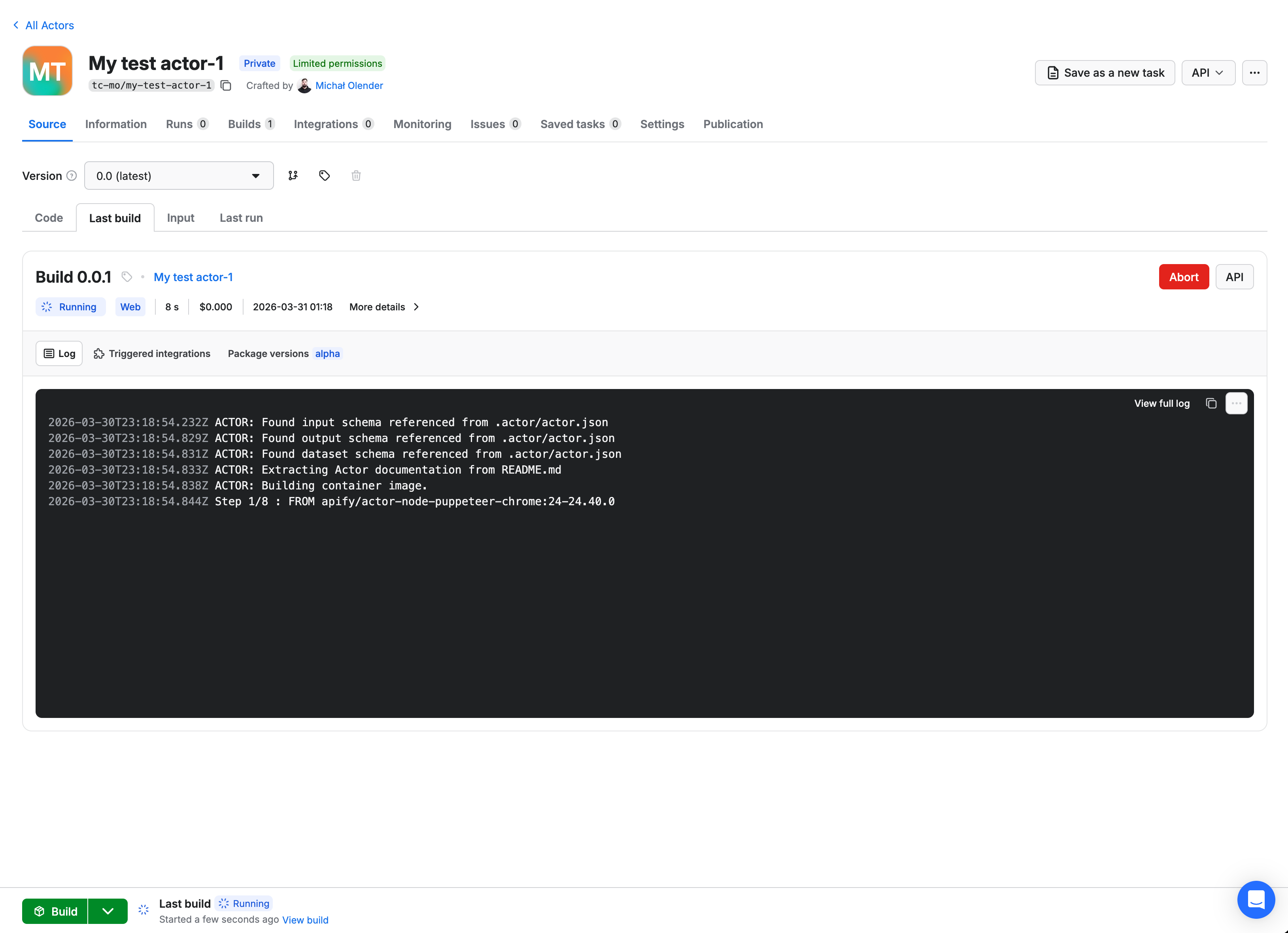Click the version tag icon
This screenshot has height=933, width=1288.
click(x=324, y=176)
